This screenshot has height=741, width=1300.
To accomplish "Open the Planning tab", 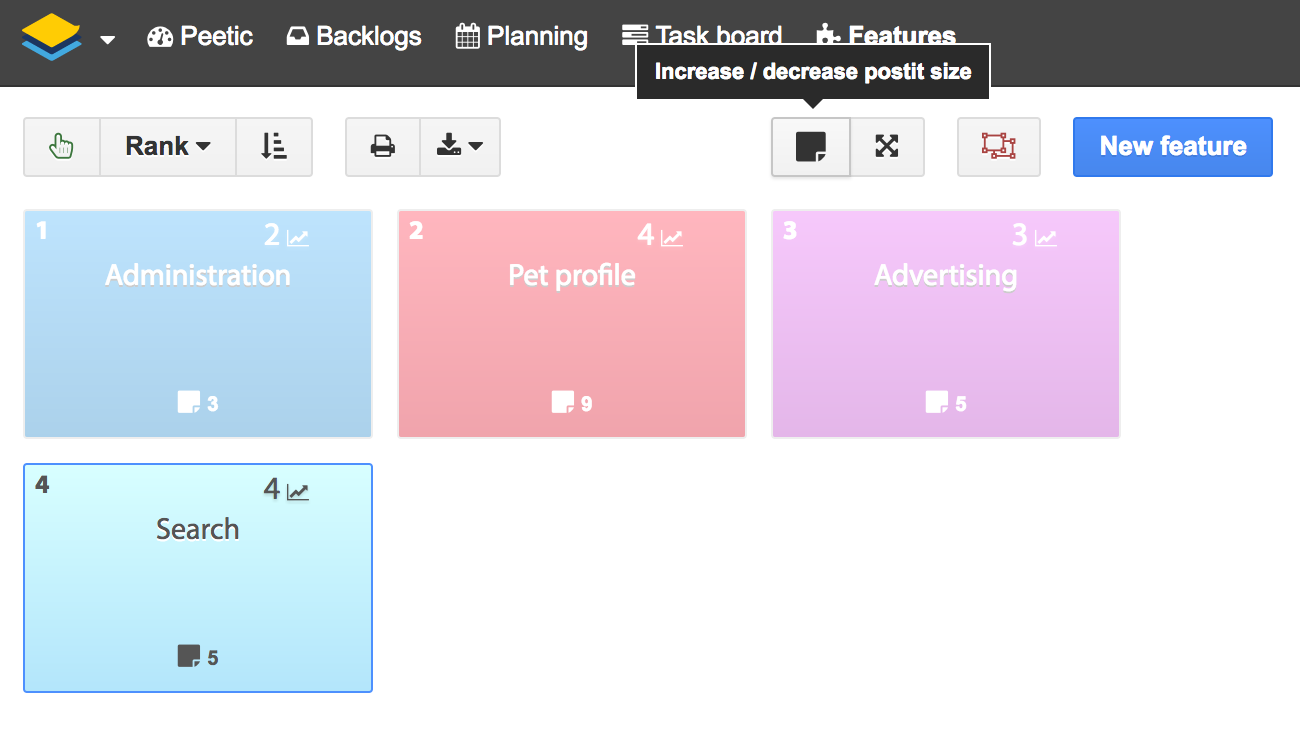I will [522, 37].
